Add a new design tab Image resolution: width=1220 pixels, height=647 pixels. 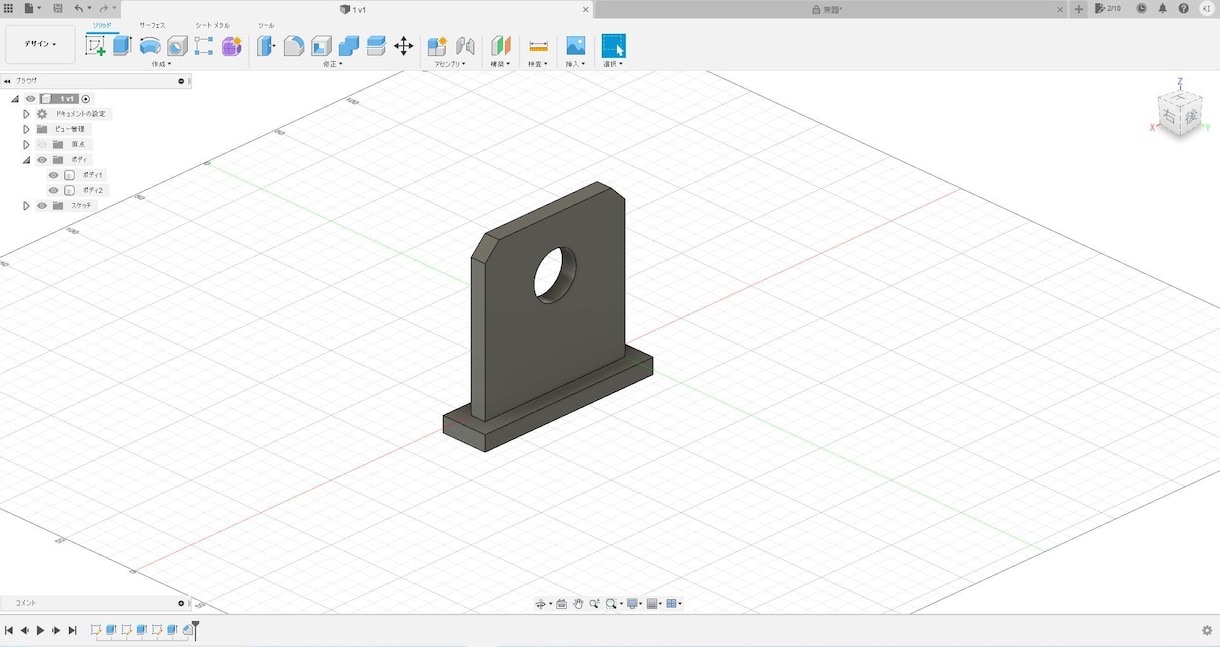(x=1079, y=8)
